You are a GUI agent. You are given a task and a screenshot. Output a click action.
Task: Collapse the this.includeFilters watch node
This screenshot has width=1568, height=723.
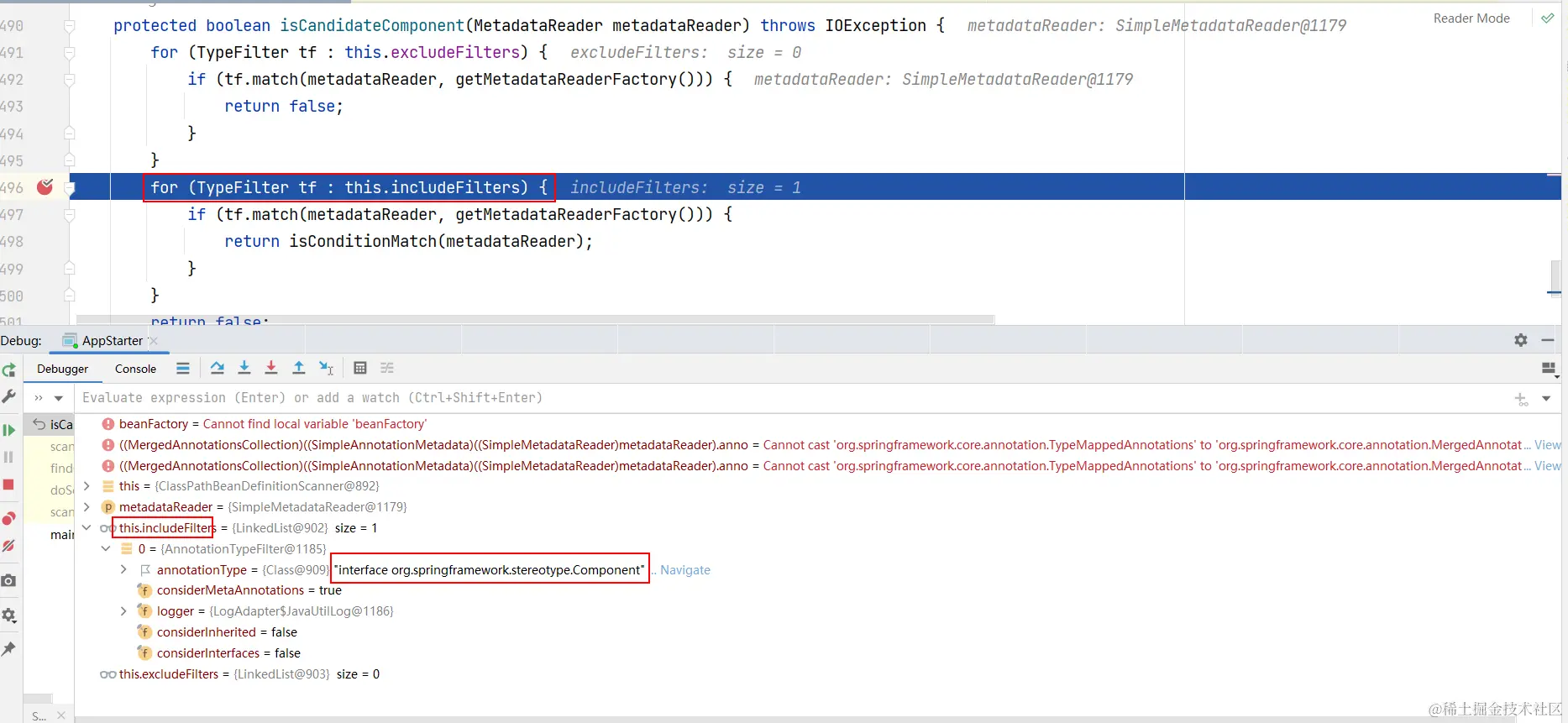click(x=87, y=528)
